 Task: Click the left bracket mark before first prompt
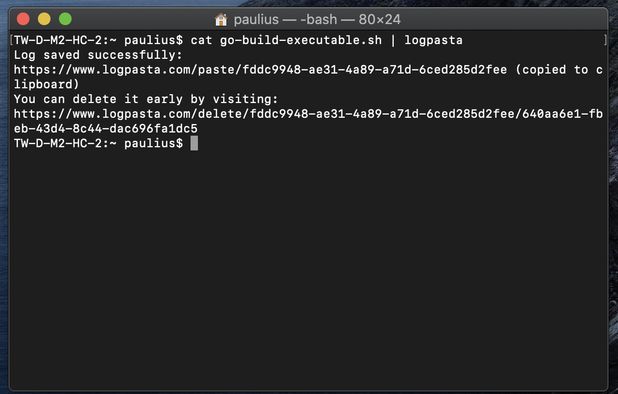[12, 40]
